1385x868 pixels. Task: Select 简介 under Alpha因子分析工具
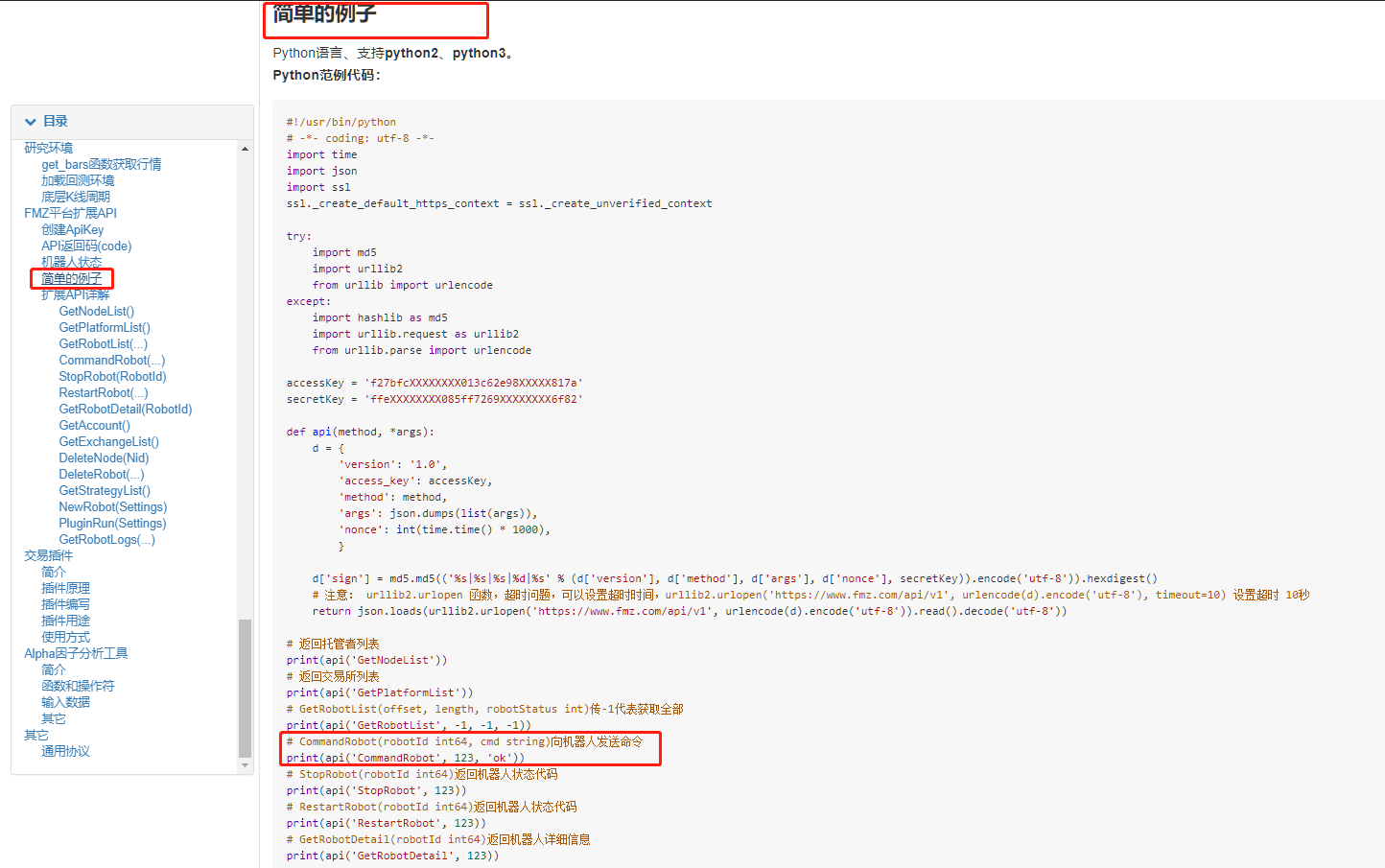click(54, 669)
